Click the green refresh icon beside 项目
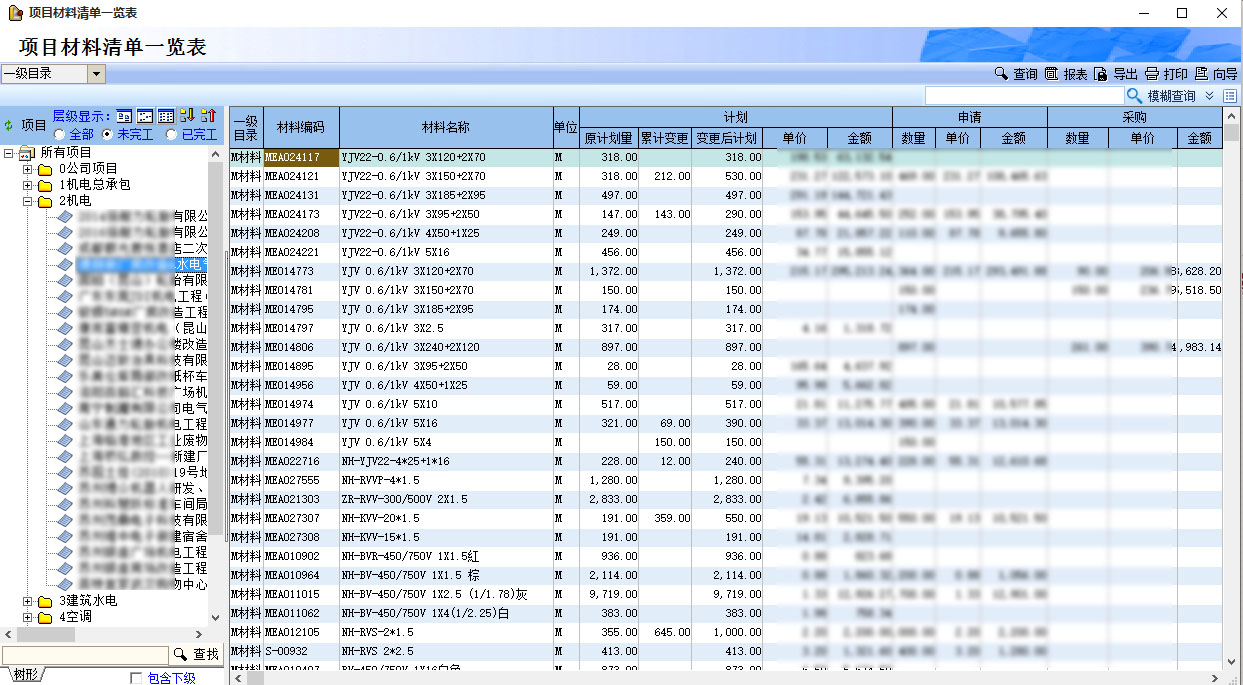The image size is (1243, 685). (9, 125)
